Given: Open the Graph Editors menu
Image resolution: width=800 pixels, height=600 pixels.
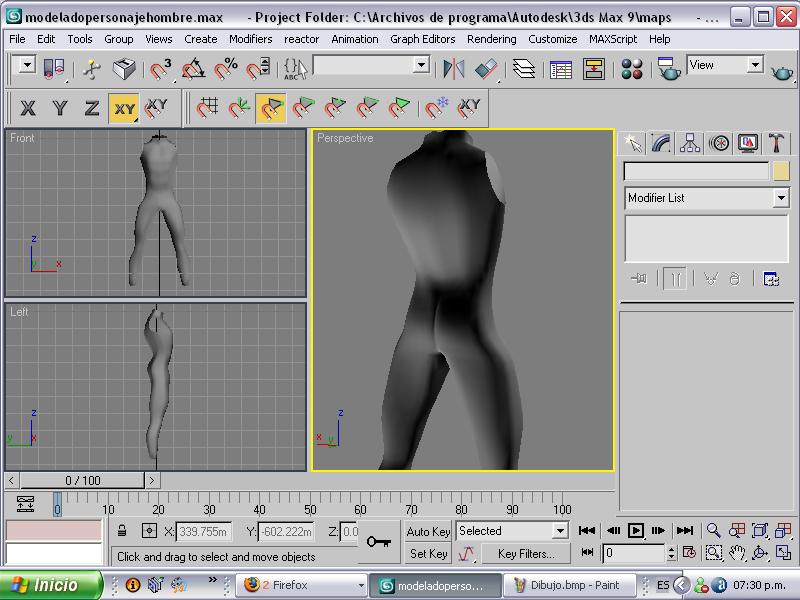Looking at the screenshot, I should tap(422, 39).
